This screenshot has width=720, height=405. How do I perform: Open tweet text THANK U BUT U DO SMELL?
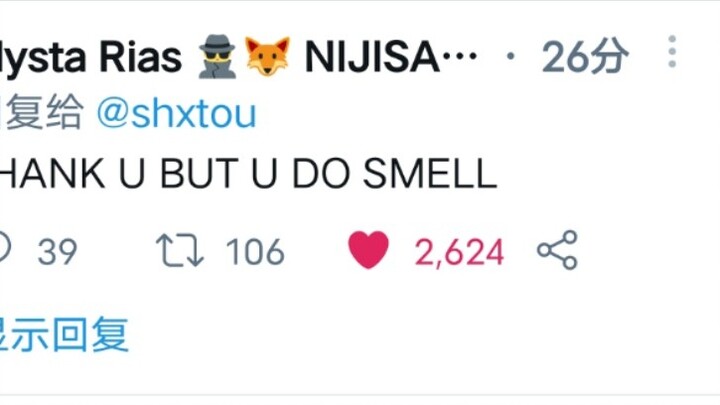[248, 174]
